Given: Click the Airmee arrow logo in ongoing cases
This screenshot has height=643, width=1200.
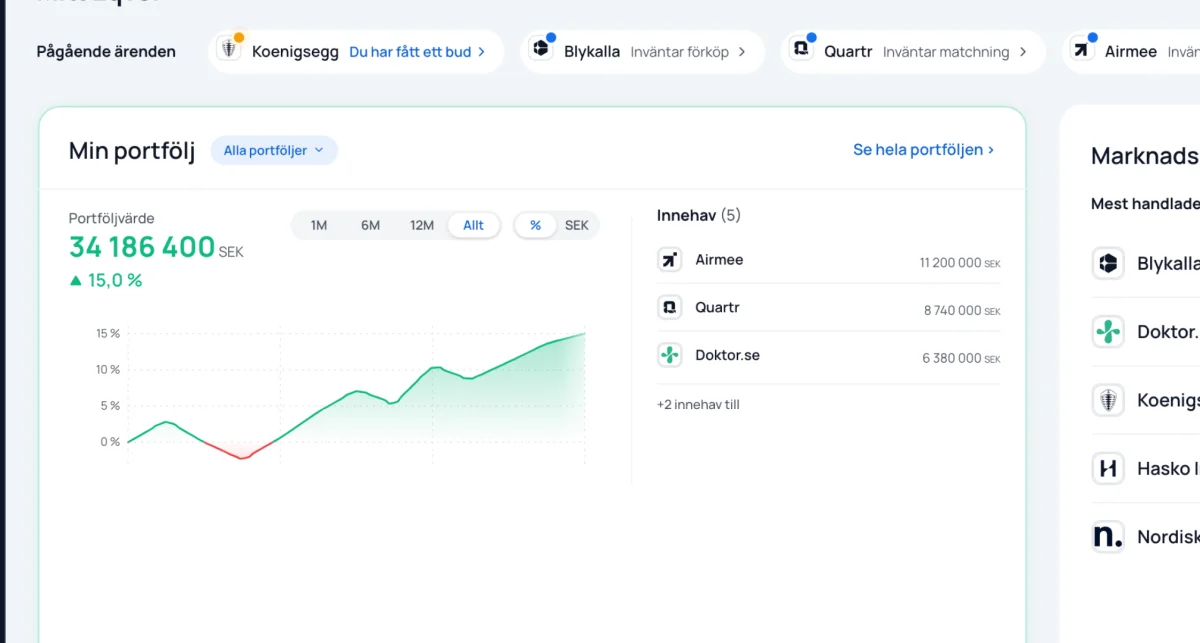Looking at the screenshot, I should click(x=1082, y=50).
